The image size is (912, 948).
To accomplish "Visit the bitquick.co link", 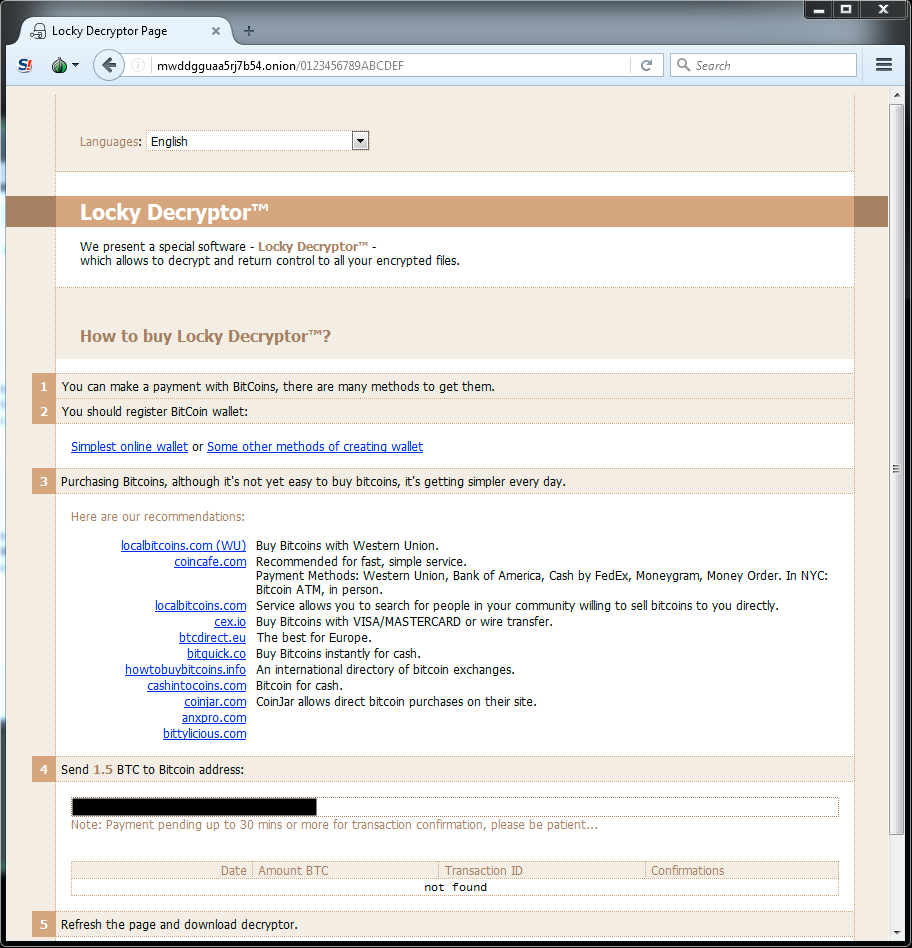I will coord(216,654).
